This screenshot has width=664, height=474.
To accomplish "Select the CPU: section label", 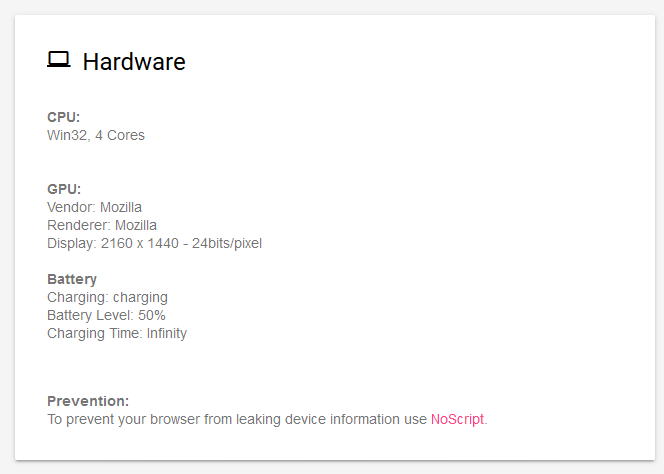I will point(63,117).
